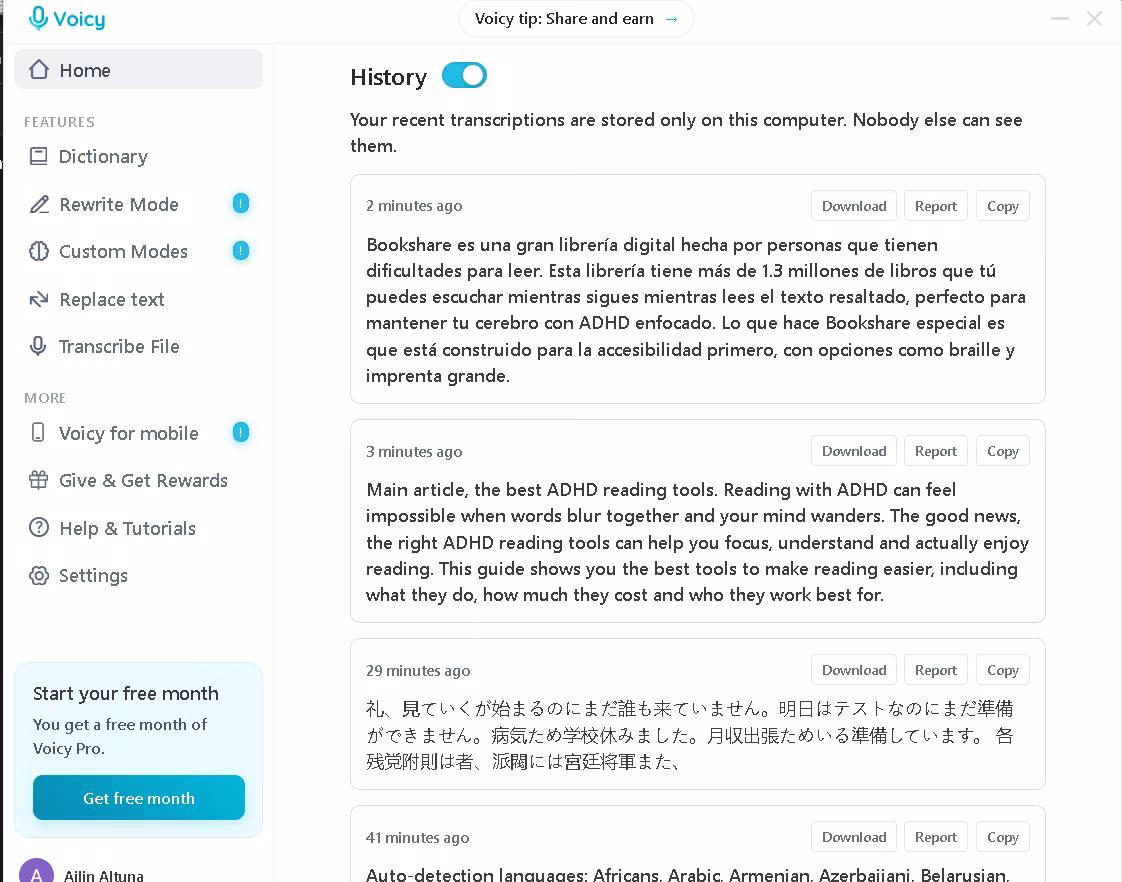Click the Transcribe File microphone icon
The height and width of the screenshot is (882, 1122).
click(x=38, y=346)
